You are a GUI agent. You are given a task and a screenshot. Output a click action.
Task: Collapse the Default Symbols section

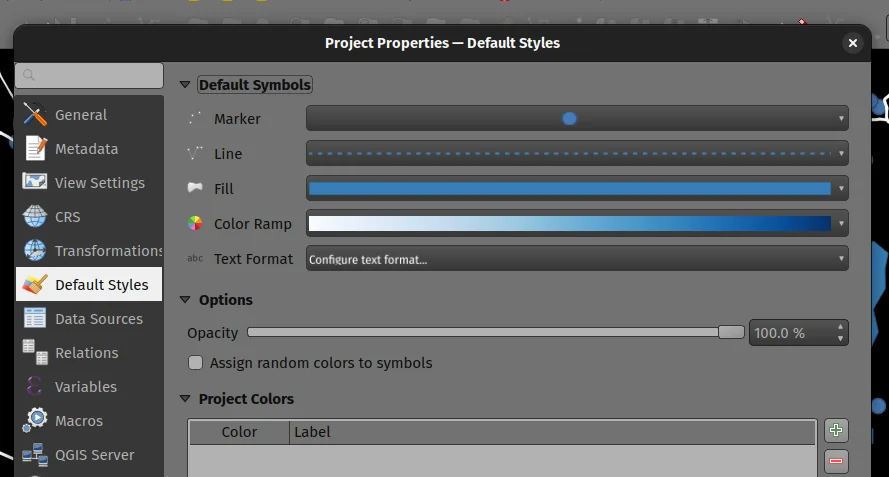point(185,86)
